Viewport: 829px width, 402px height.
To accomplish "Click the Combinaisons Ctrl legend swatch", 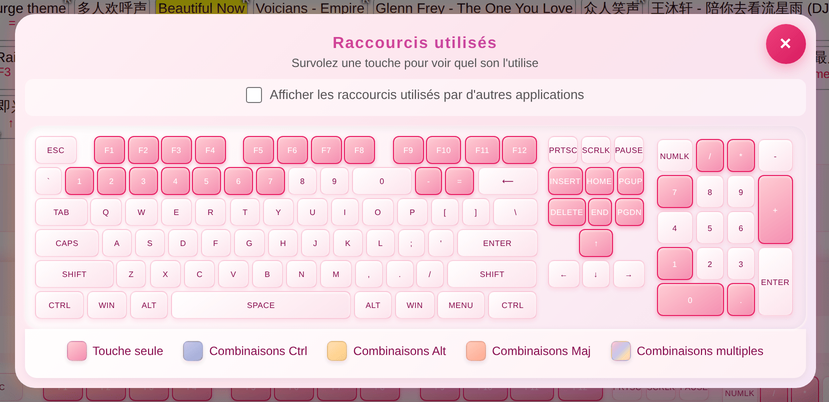I will (x=193, y=351).
